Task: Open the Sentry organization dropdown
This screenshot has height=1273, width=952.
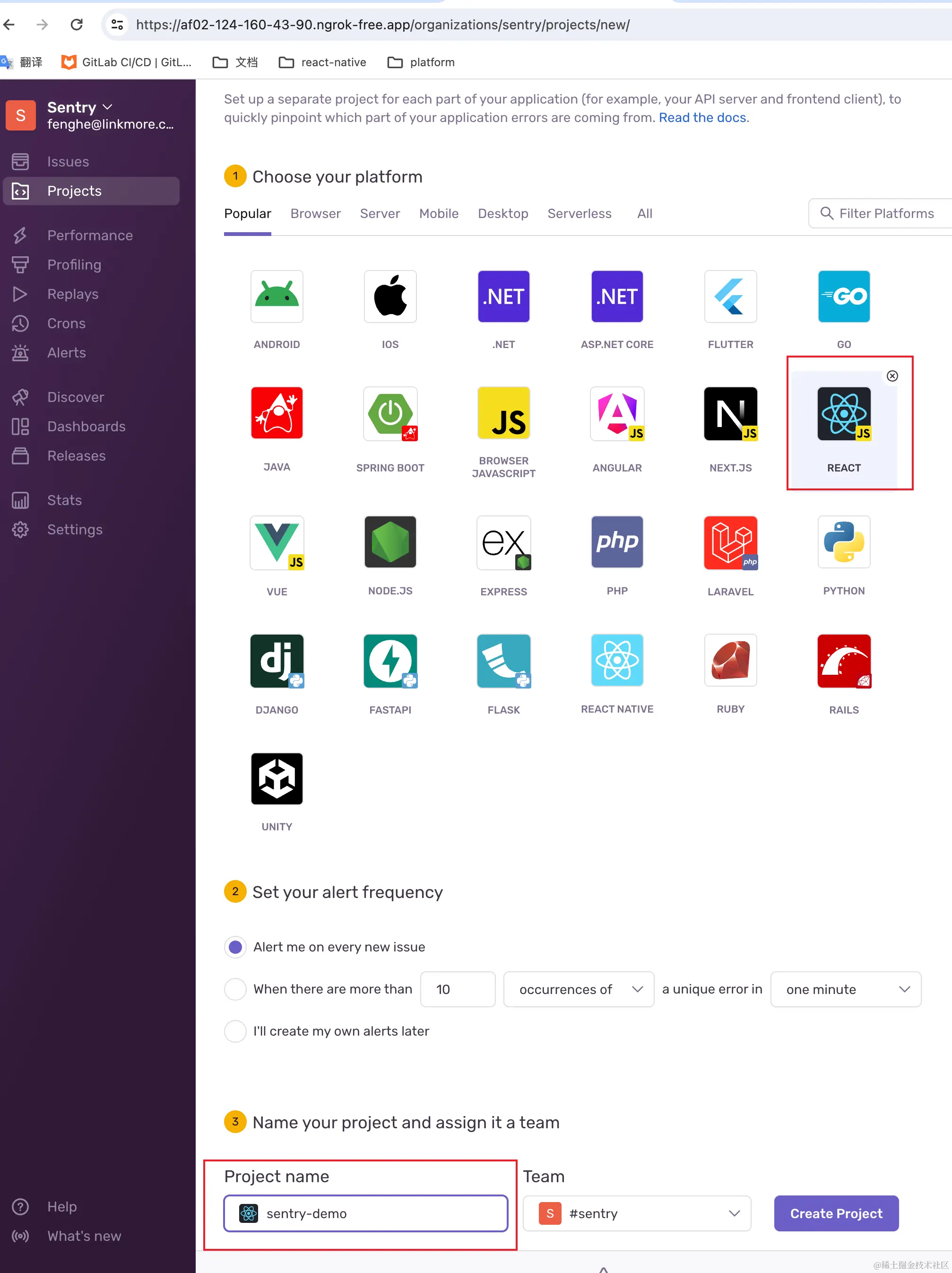Action: (80, 107)
